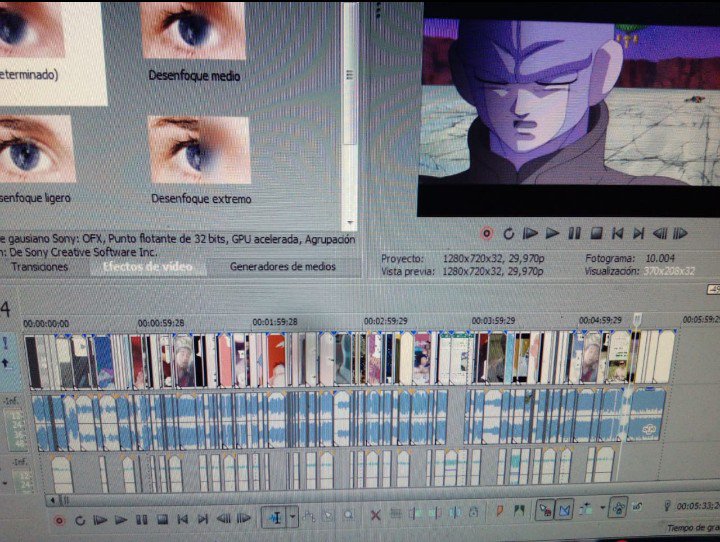The height and width of the screenshot is (542, 720).
Task: Play the video in the preview window
Action: point(552,233)
